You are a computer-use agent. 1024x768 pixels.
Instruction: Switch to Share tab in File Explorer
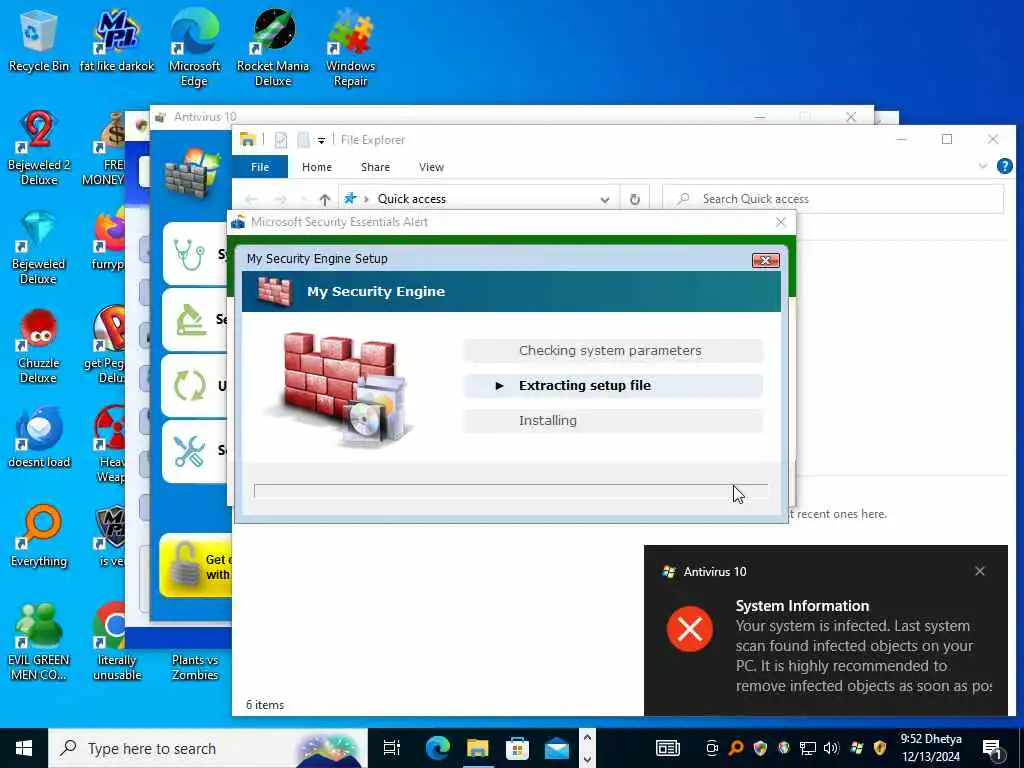tap(376, 167)
